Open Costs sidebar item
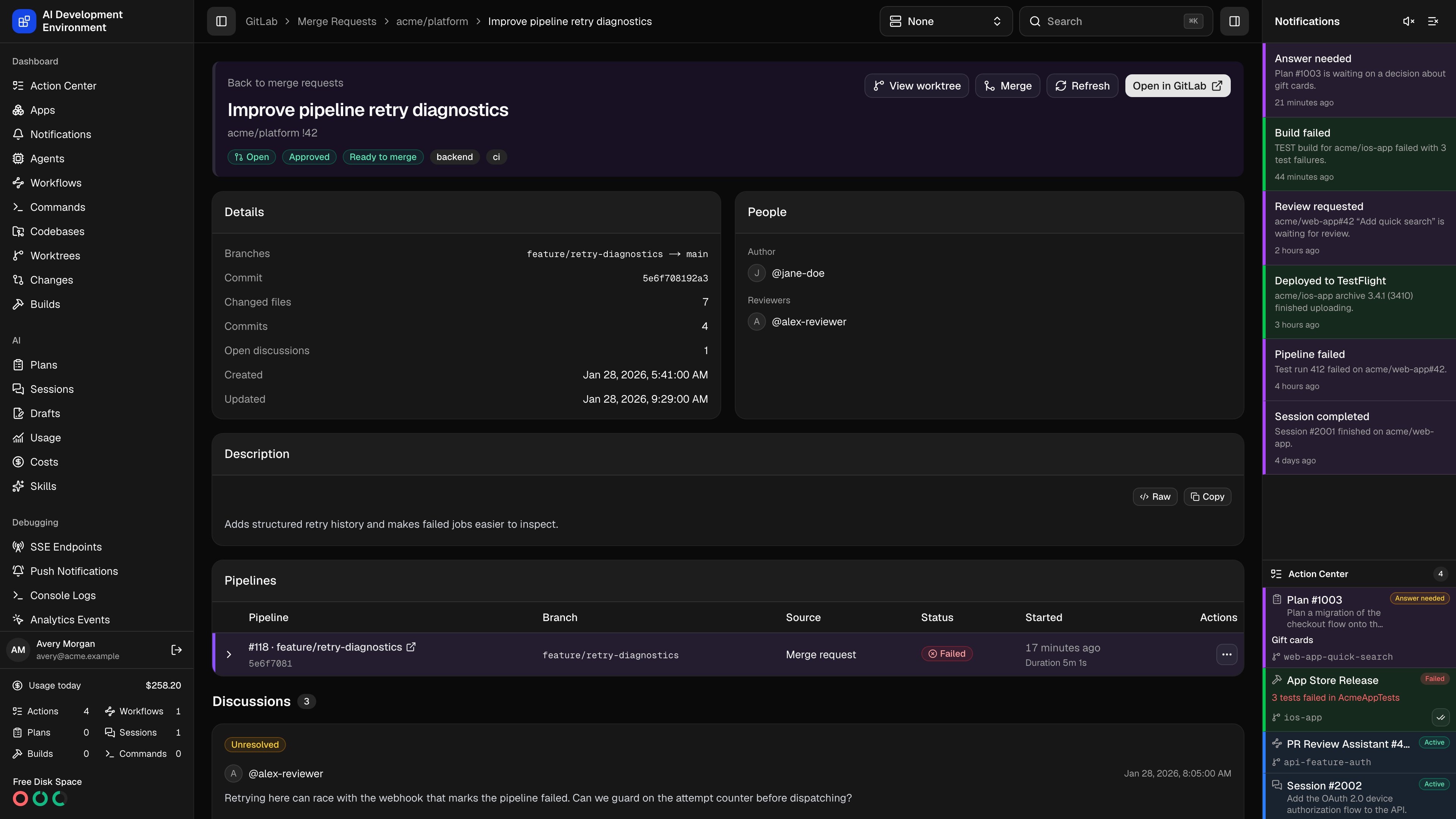Image resolution: width=1456 pixels, height=819 pixels. click(x=97, y=462)
